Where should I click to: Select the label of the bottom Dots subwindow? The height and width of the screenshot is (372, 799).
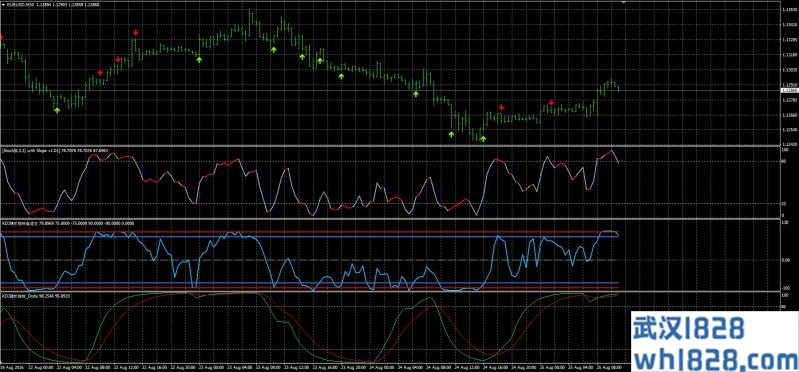(36, 296)
